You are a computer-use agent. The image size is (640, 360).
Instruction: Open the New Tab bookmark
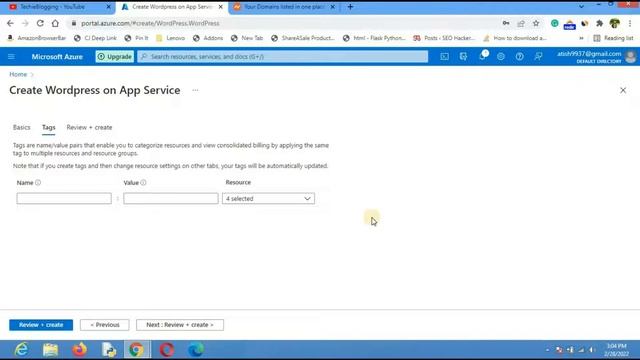(x=247, y=38)
